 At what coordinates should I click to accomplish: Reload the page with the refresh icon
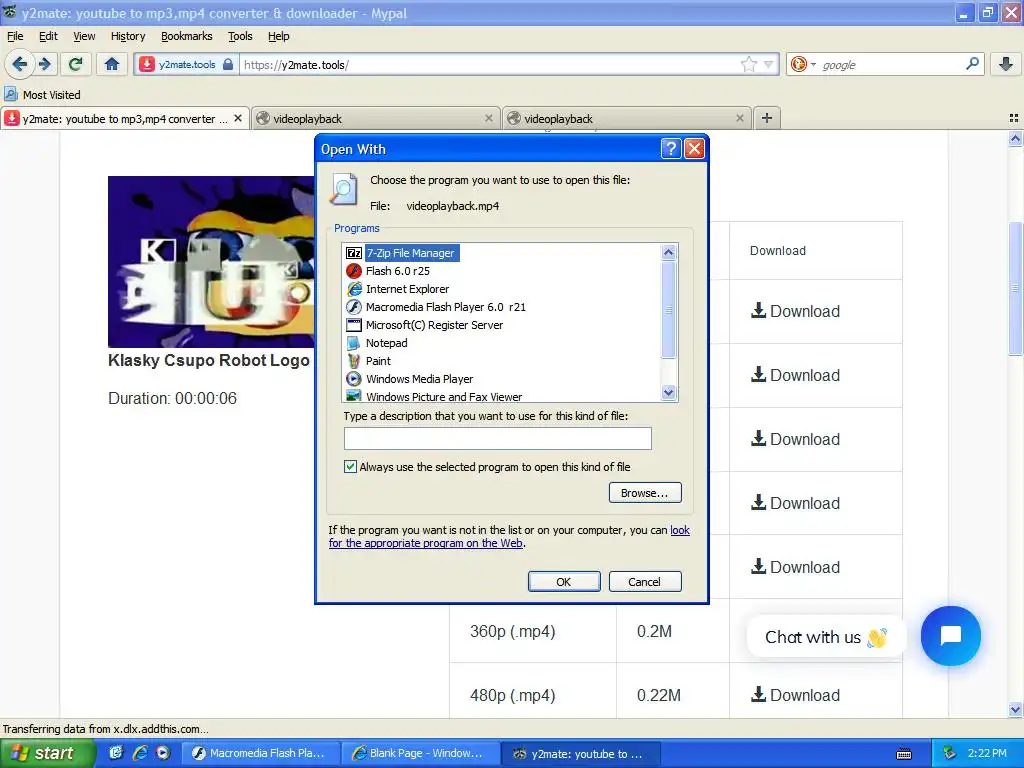(x=76, y=64)
